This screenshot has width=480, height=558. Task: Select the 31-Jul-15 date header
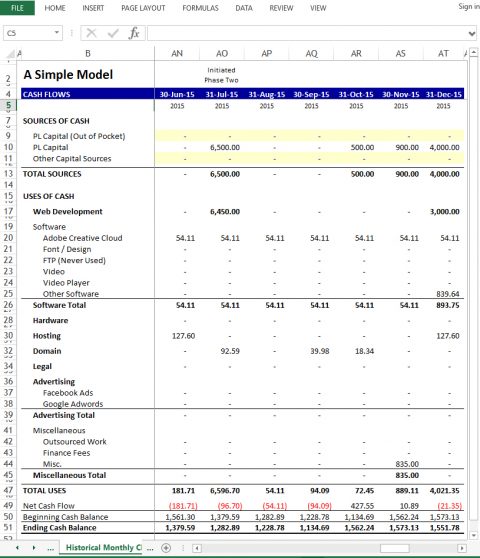pos(222,94)
